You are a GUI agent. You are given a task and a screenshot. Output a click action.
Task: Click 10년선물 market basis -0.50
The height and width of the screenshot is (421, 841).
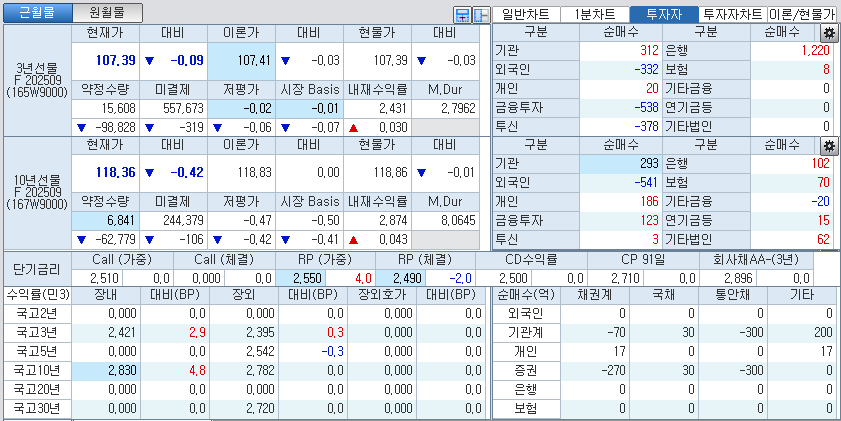tap(324, 220)
